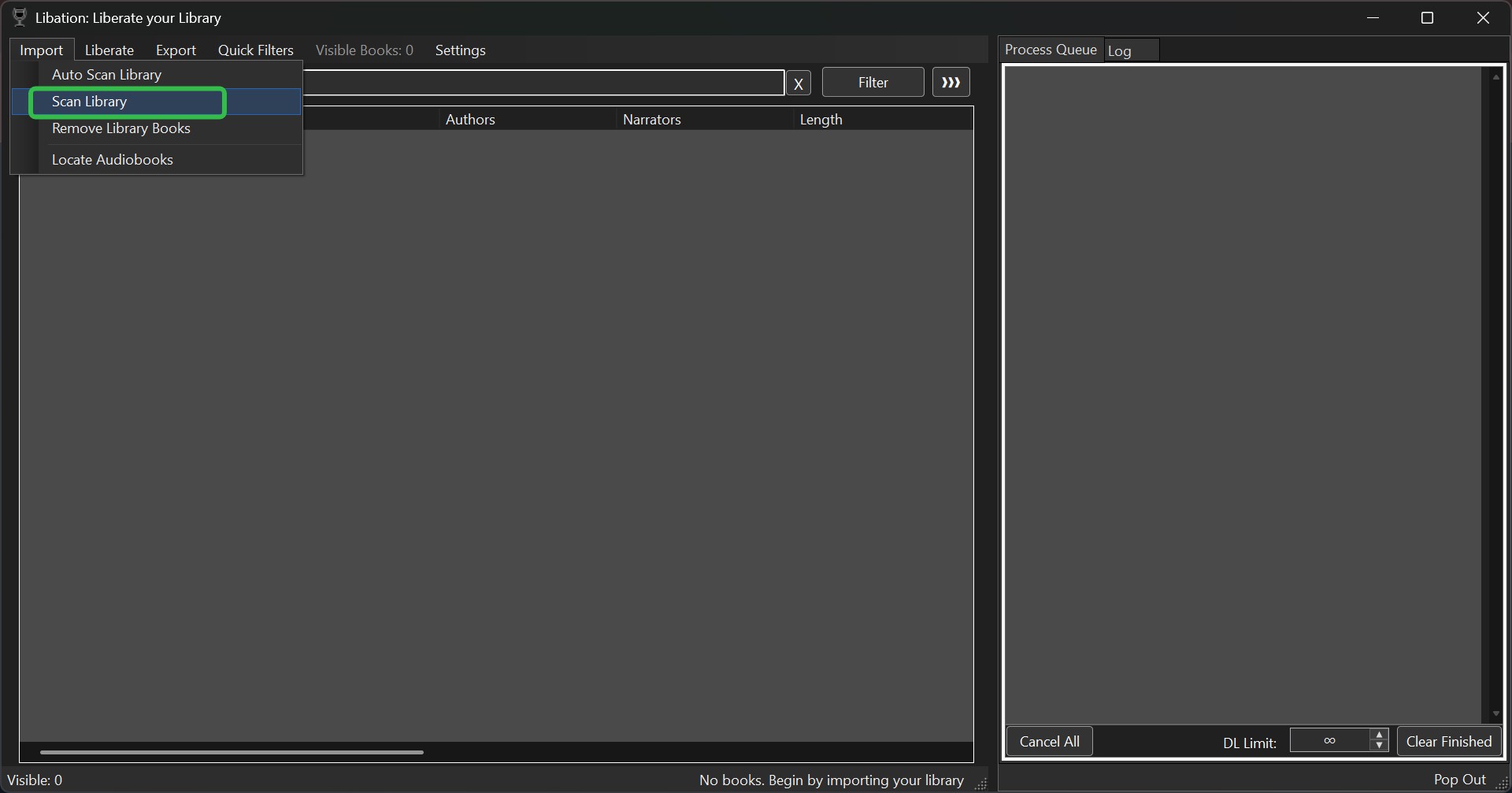
Task: Open Locate Audiobooks from the menu
Action: [x=112, y=160]
